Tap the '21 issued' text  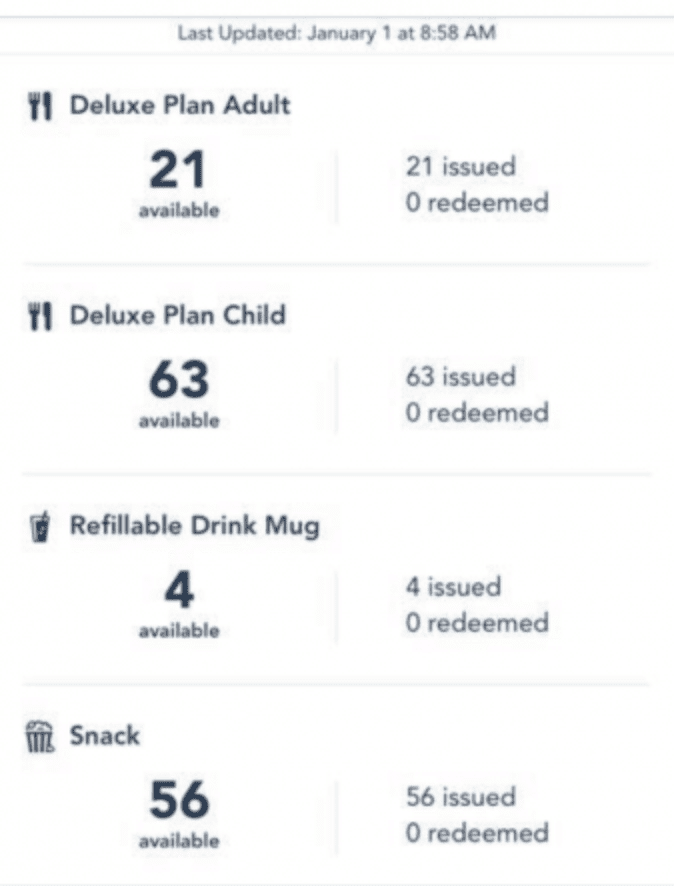tap(460, 167)
